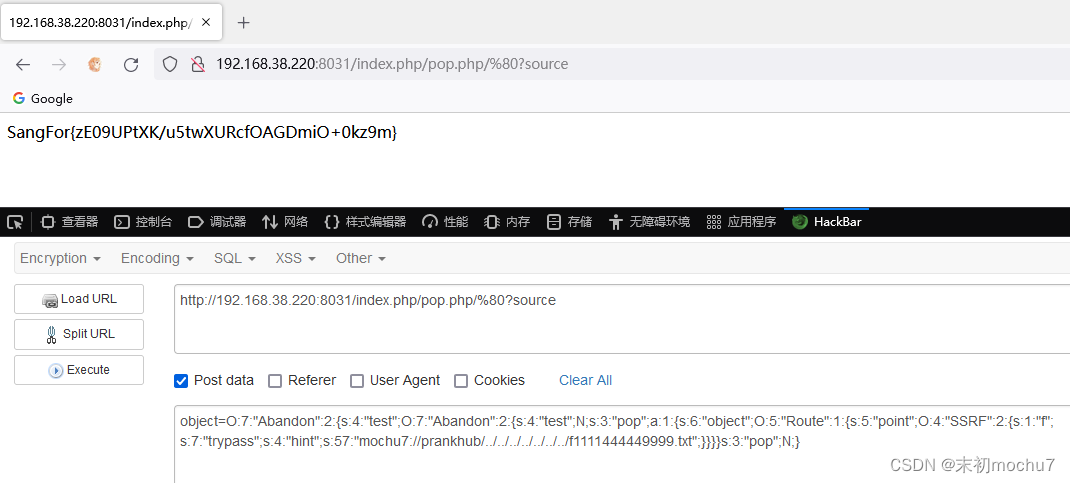Click the browser address bar URL
The height and width of the screenshot is (483, 1070).
tap(392, 64)
